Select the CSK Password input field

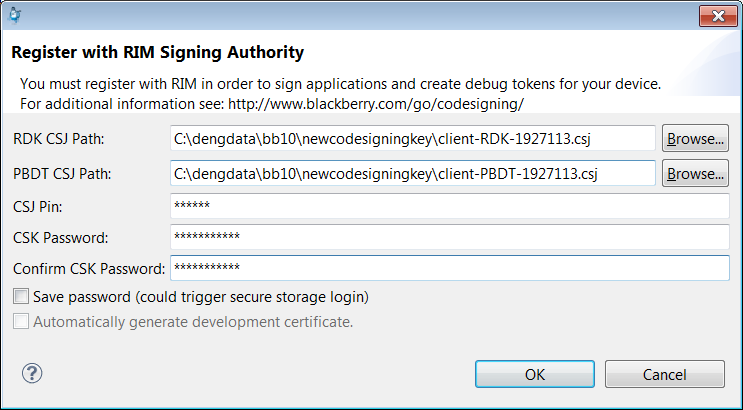coord(450,237)
